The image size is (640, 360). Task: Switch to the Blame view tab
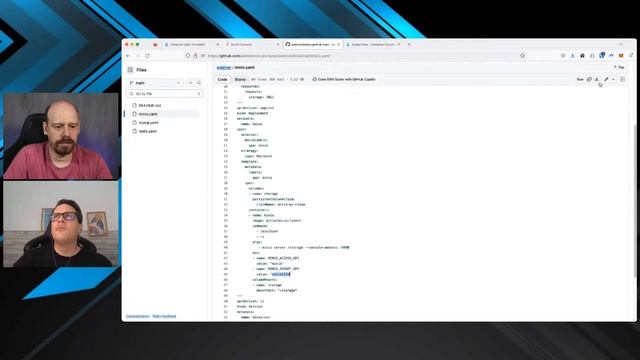coord(240,80)
